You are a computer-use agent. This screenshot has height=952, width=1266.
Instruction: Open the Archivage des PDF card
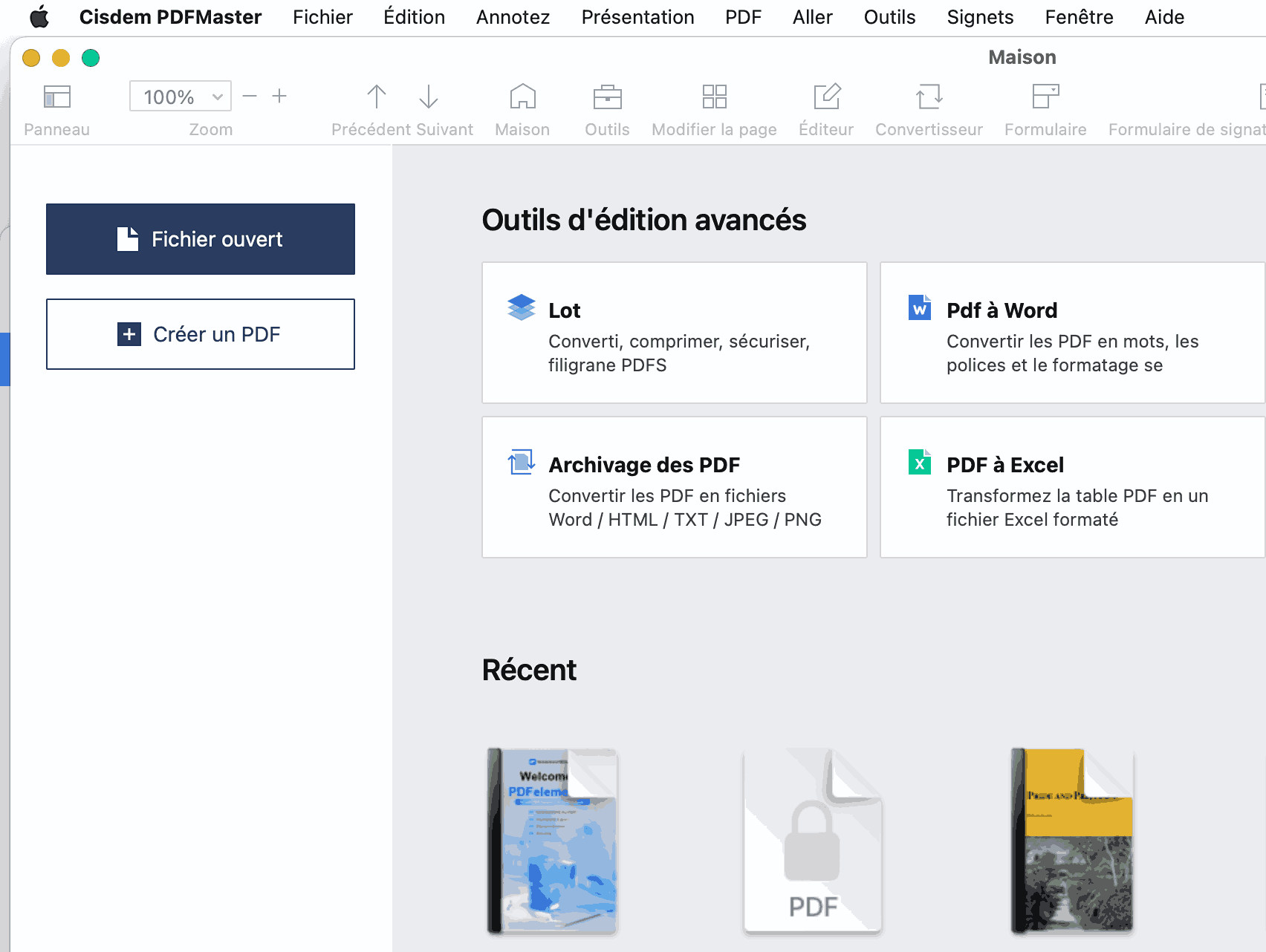tap(675, 487)
